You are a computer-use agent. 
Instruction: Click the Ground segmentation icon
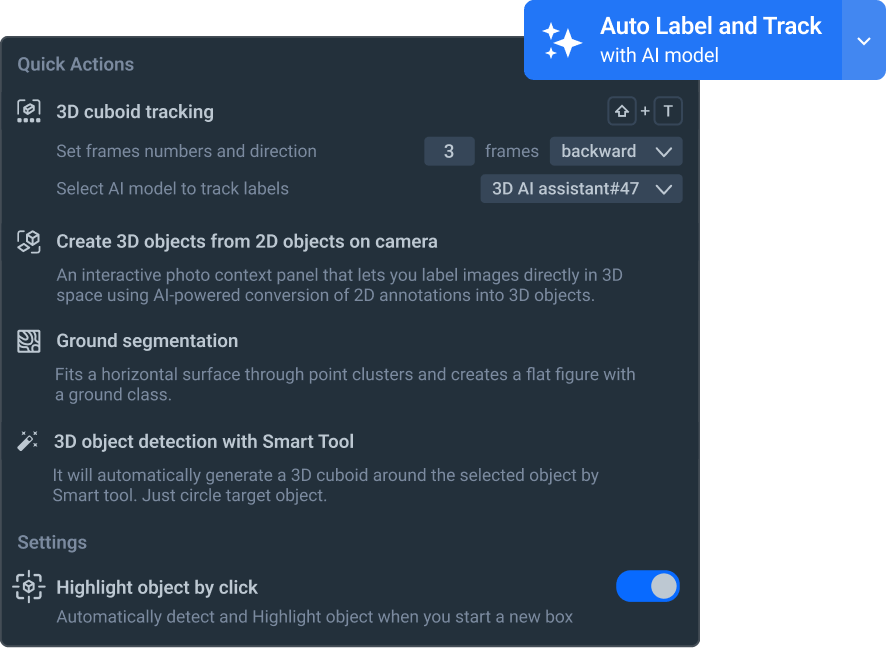tap(29, 341)
